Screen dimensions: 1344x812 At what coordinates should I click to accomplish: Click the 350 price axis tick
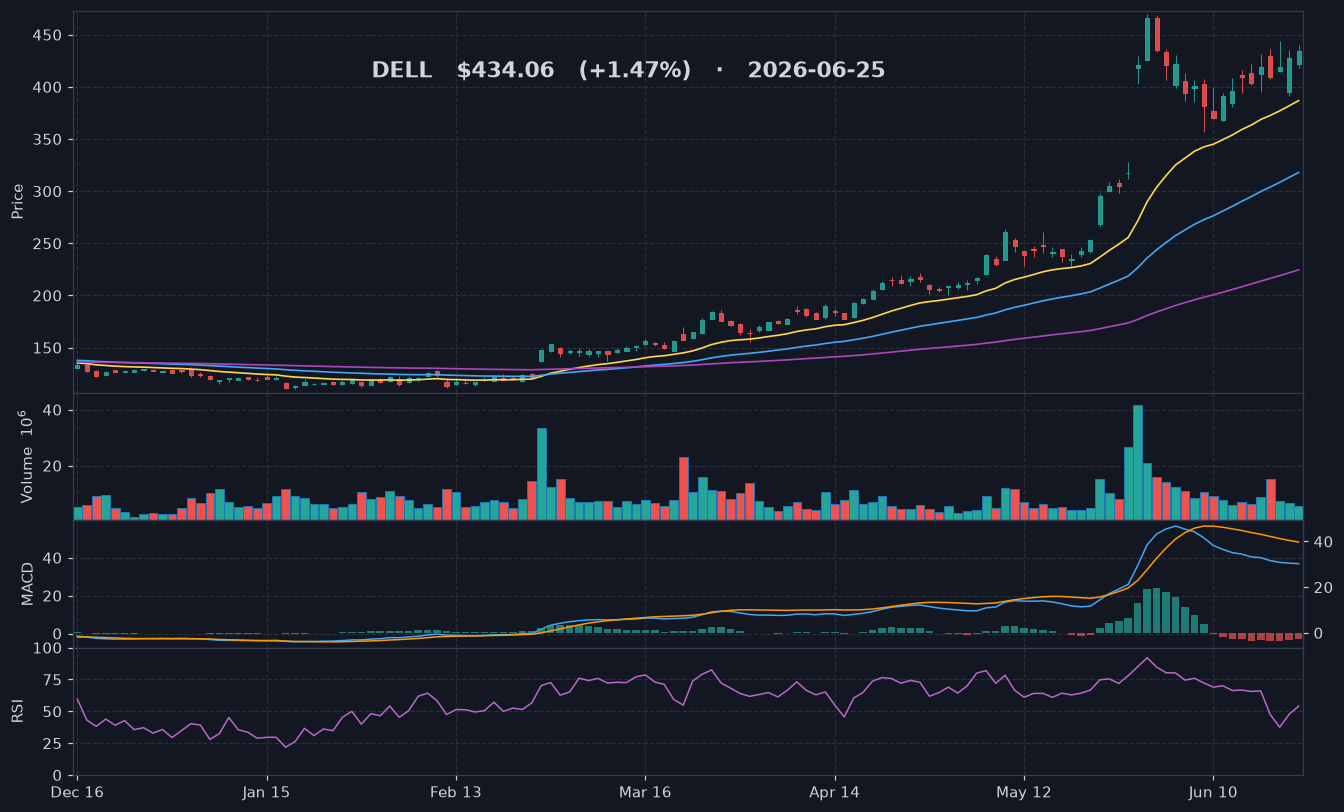click(x=49, y=140)
